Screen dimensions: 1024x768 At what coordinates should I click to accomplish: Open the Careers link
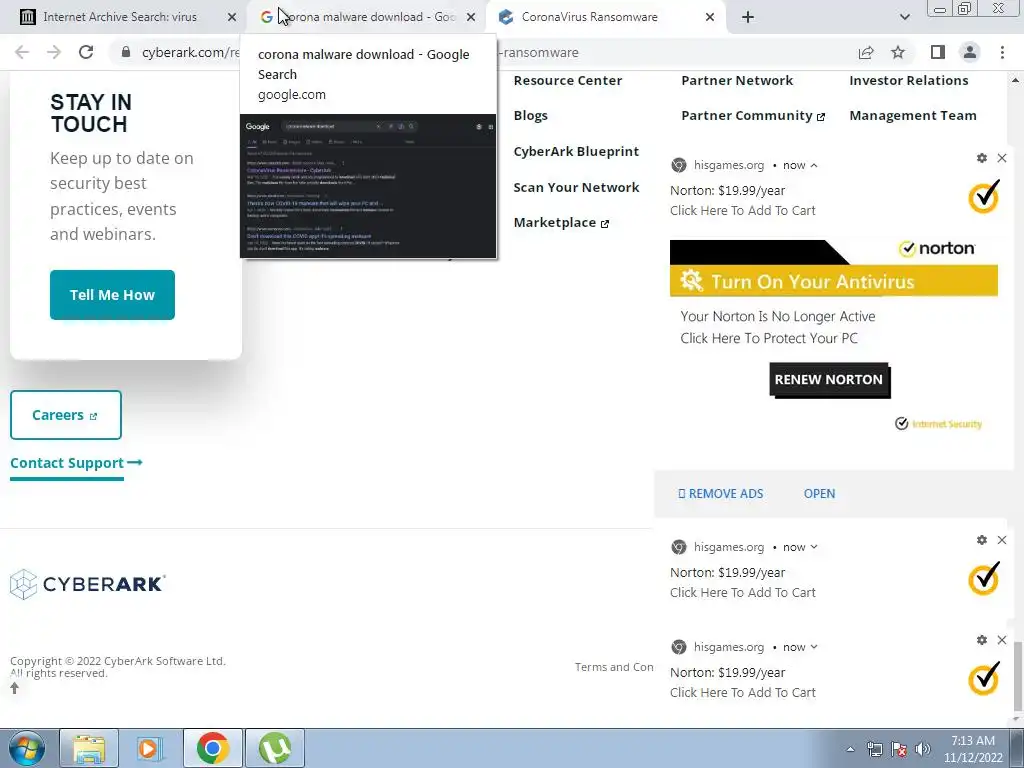[66, 415]
